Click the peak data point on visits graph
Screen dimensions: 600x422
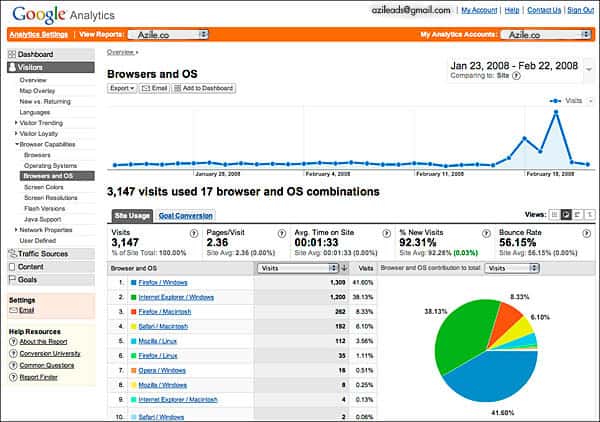pyautogui.click(x=555, y=111)
